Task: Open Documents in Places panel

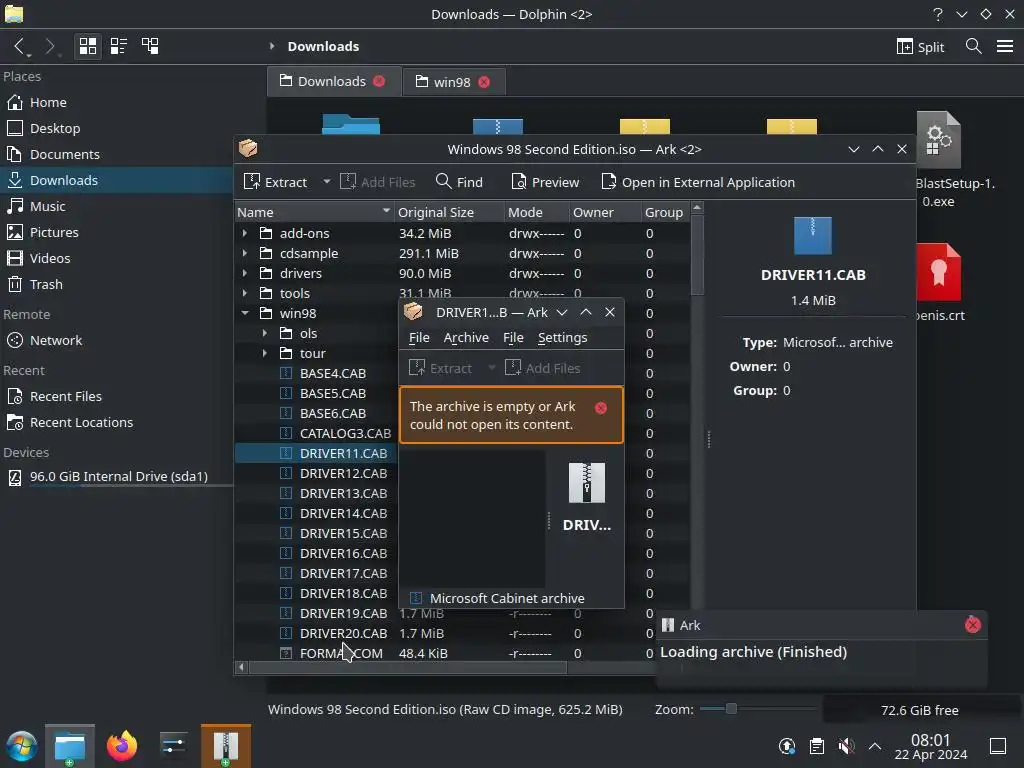Action: pos(117,154)
